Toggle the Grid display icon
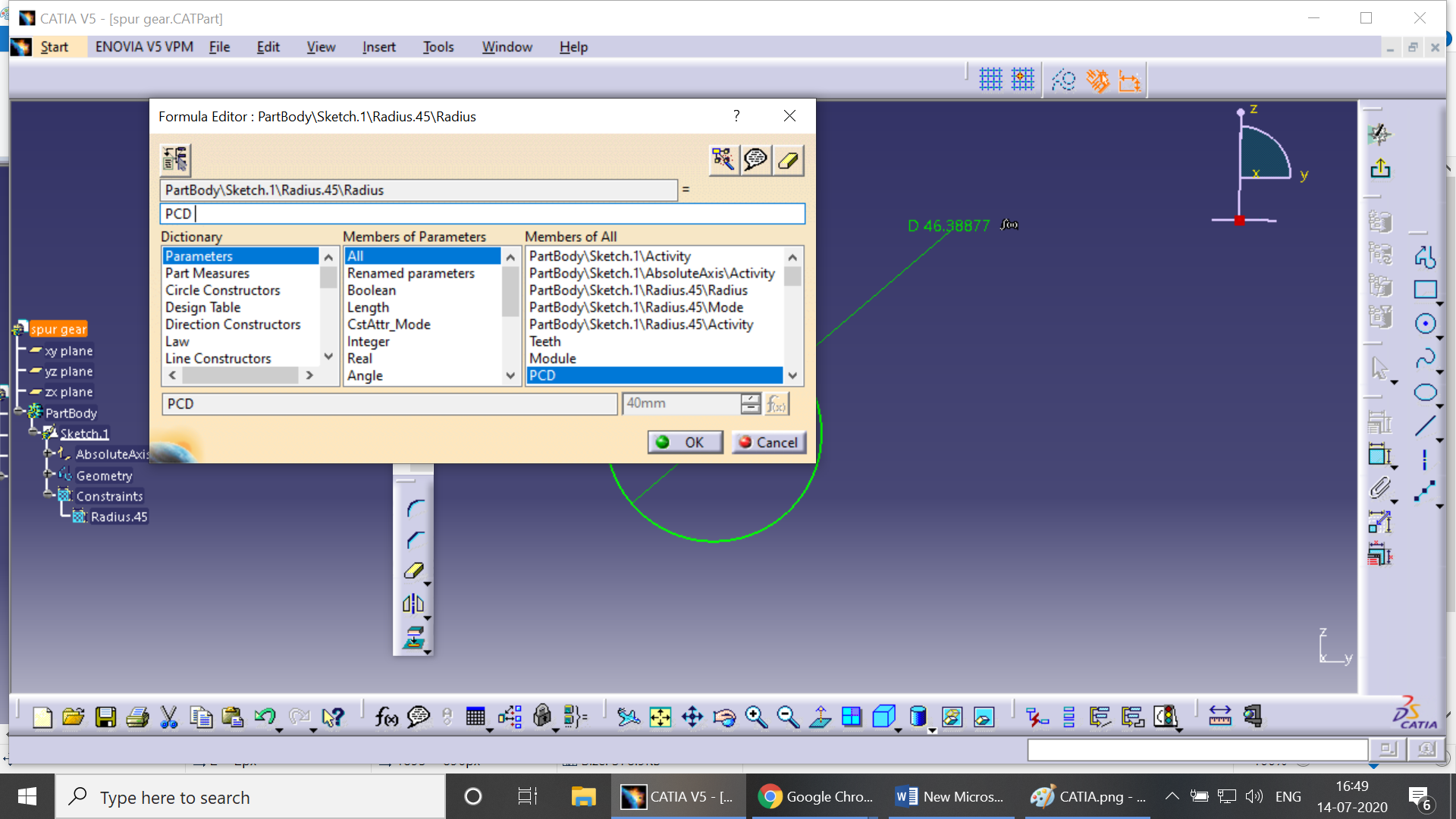Screen dimensions: 1456x819 [x=990, y=80]
